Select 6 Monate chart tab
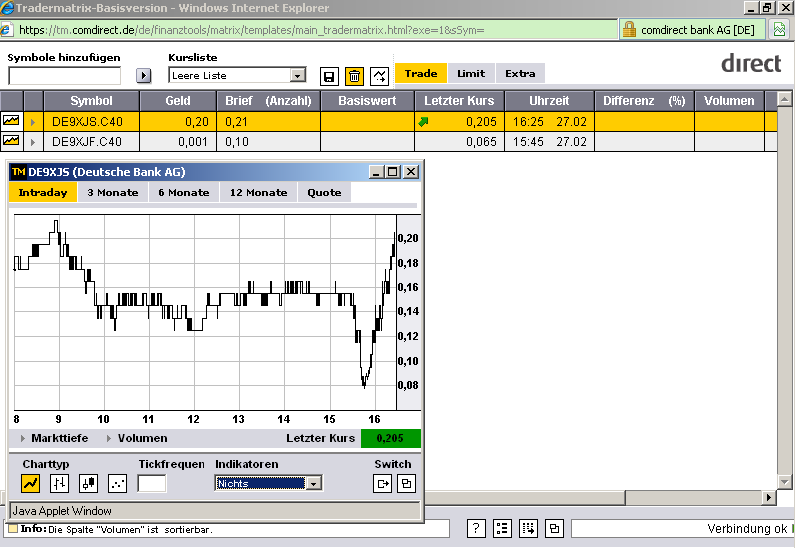 (x=184, y=193)
